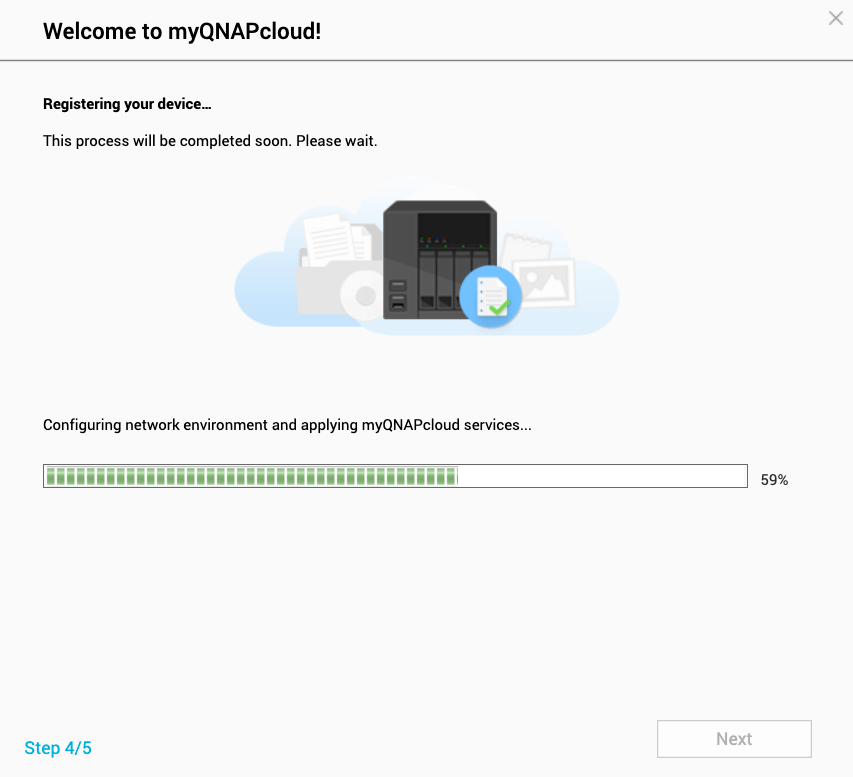Click the registration progress bar
This screenshot has width=853, height=777.
(x=394, y=475)
